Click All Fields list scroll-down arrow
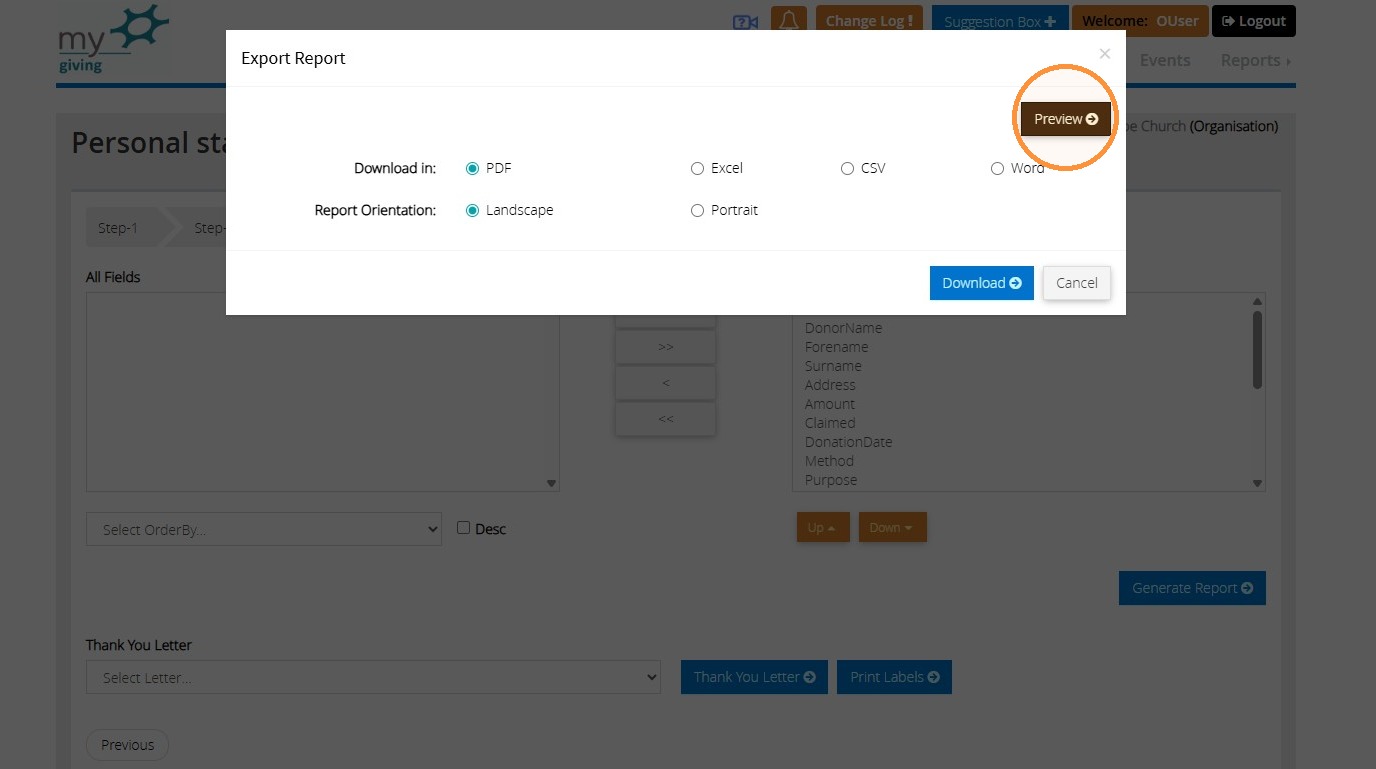The image size is (1376, 769). click(x=551, y=484)
